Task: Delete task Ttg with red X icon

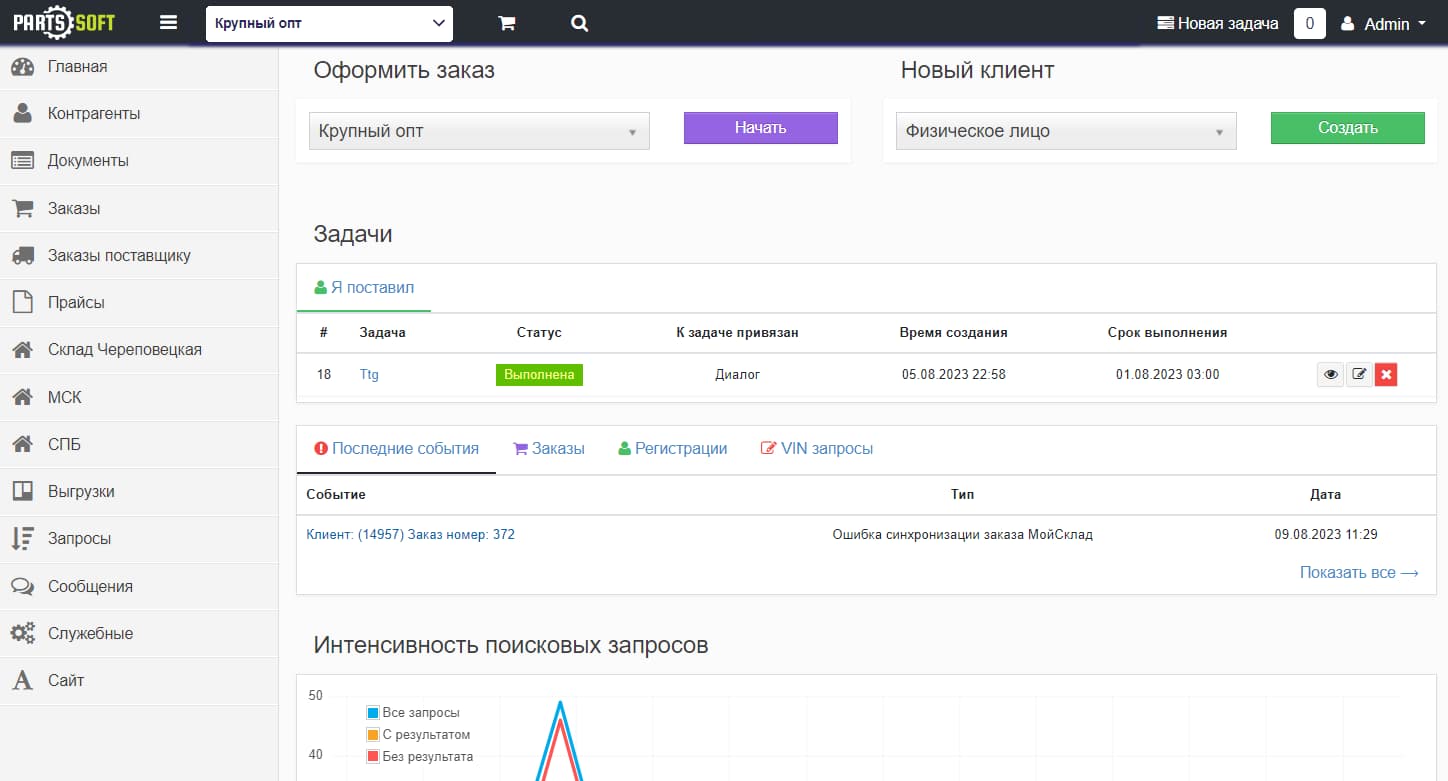Action: click(x=1386, y=375)
